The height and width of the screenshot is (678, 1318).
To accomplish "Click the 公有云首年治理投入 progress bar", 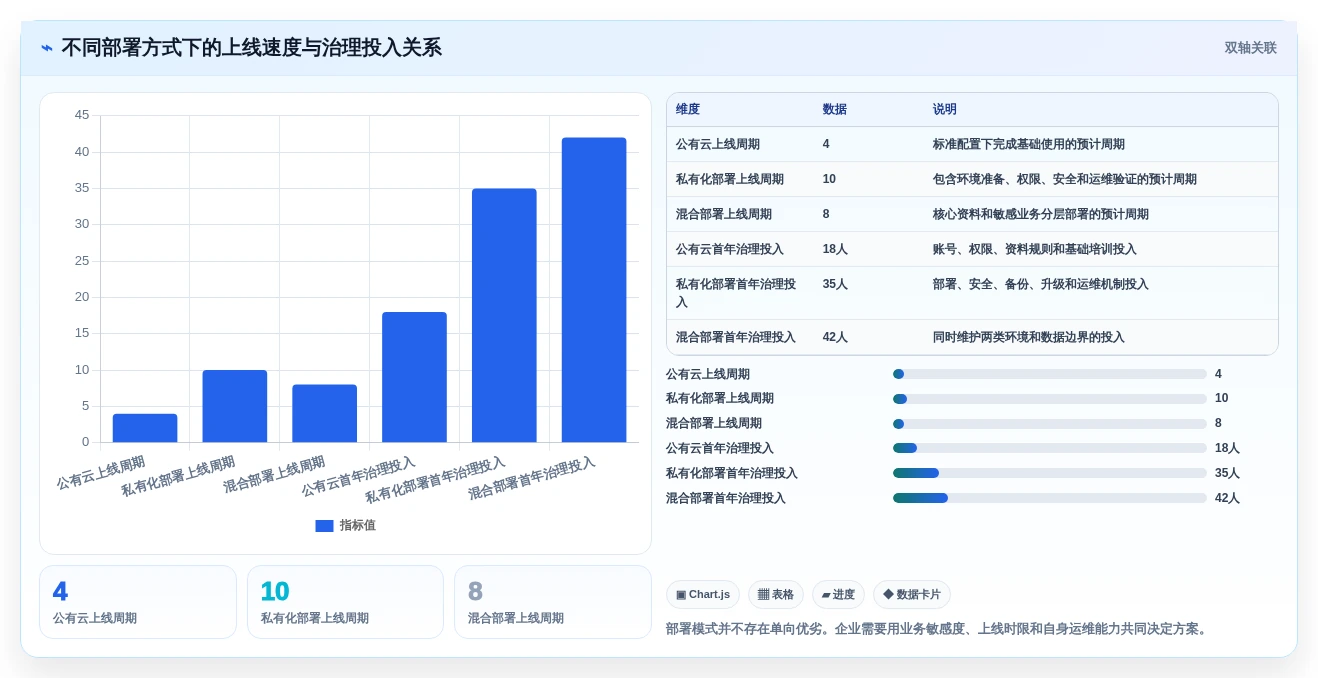I will pyautogui.click(x=1050, y=448).
